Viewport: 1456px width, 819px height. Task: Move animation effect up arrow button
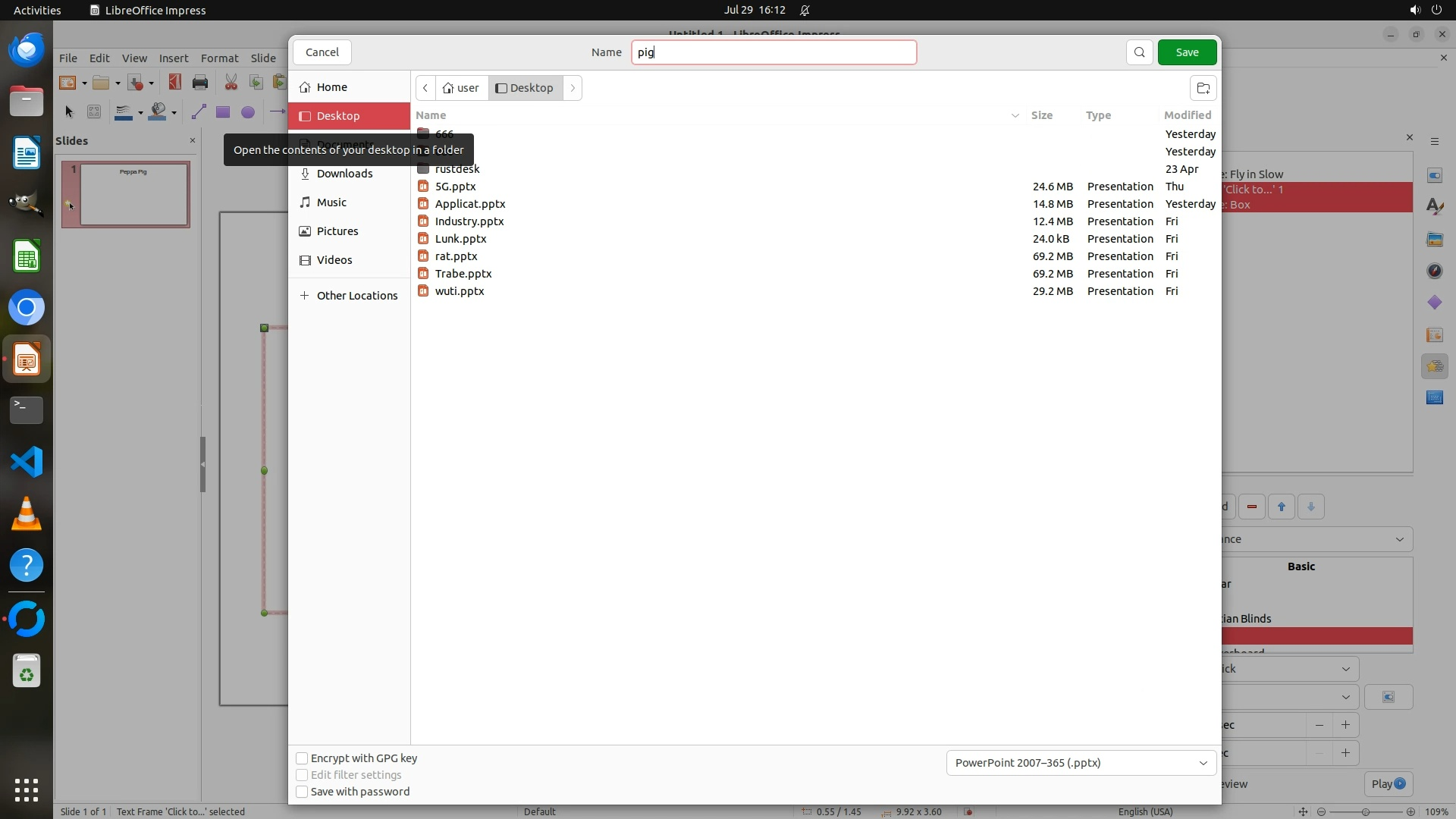tap(1282, 507)
